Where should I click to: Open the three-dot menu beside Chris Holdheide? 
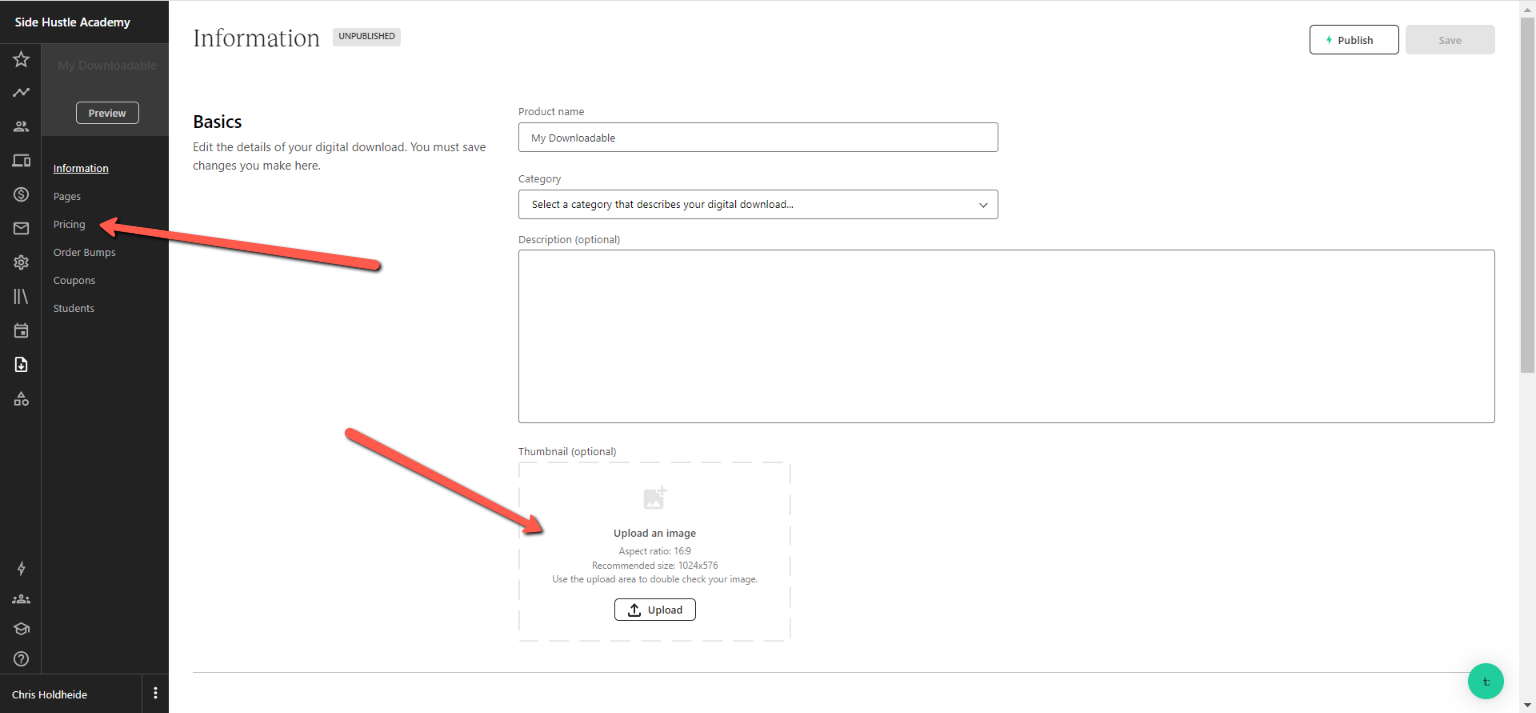pyautogui.click(x=155, y=693)
